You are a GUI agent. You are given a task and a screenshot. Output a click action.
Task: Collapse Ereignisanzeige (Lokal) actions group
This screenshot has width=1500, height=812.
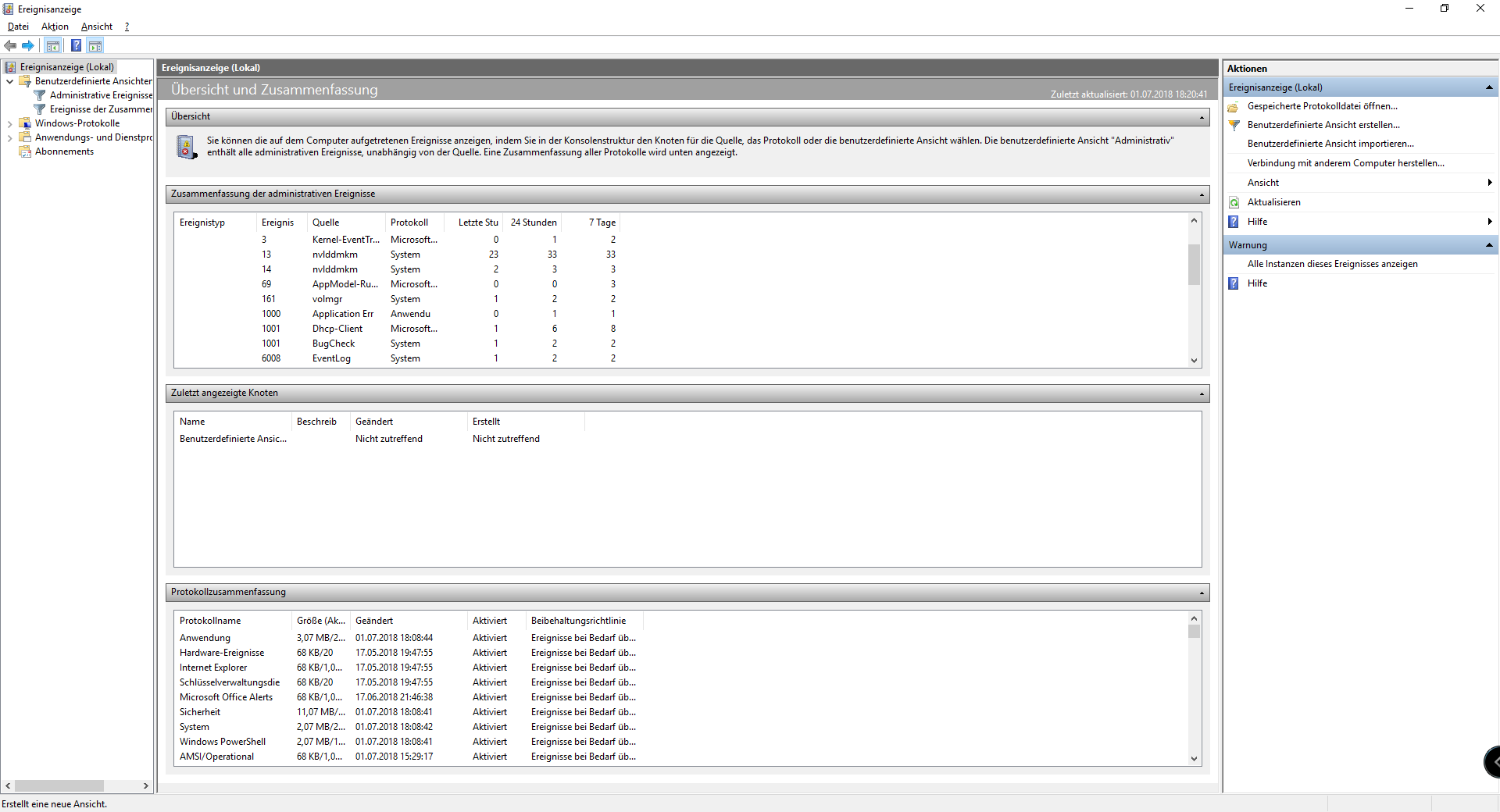(1489, 87)
